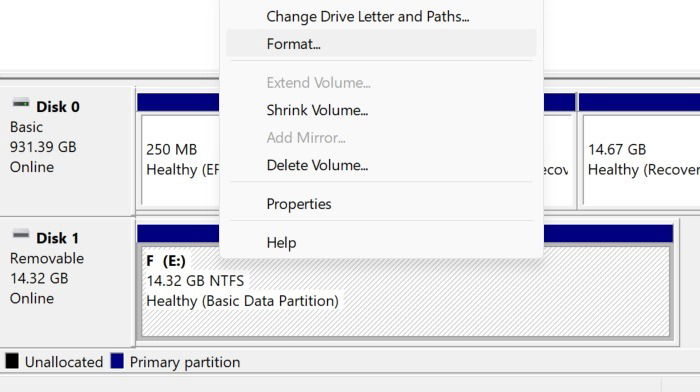The width and height of the screenshot is (700, 392).
Task: Click the Disk 0 drive icon
Action: coord(21,104)
